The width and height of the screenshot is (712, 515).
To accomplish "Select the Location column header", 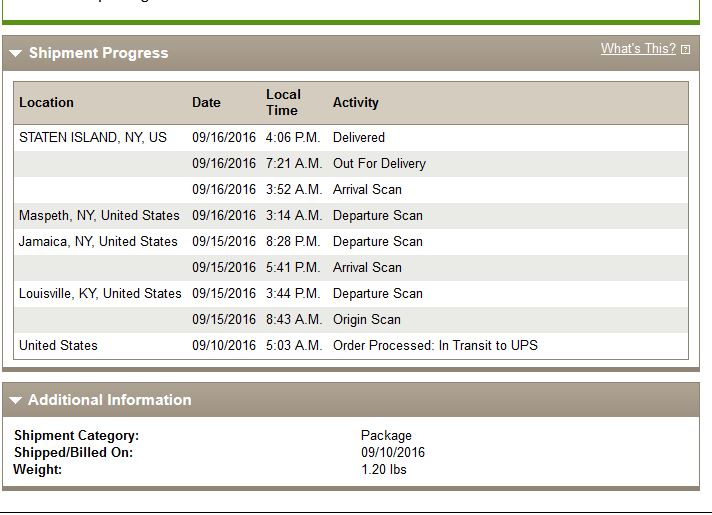I will point(46,103).
